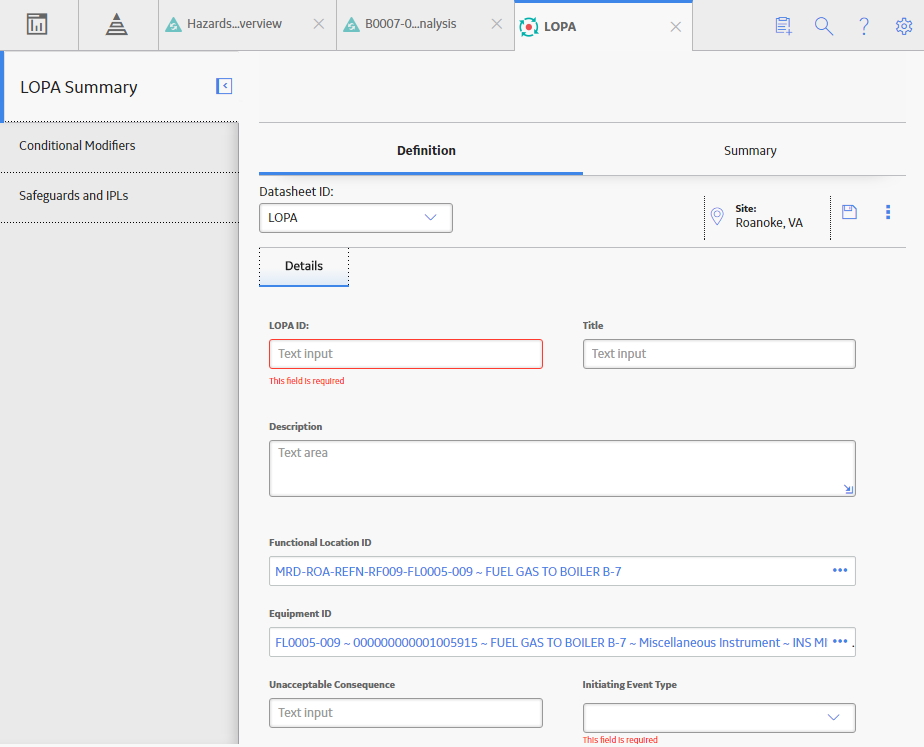
Task: Focus the Title text input
Action: pos(720,354)
